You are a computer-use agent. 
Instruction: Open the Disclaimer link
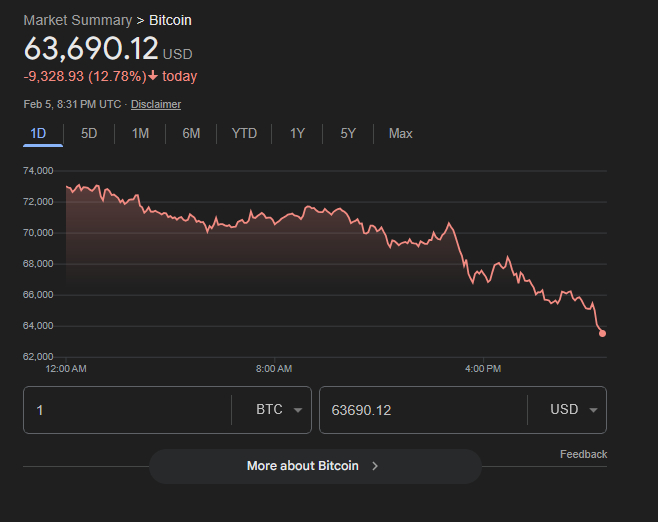[156, 104]
